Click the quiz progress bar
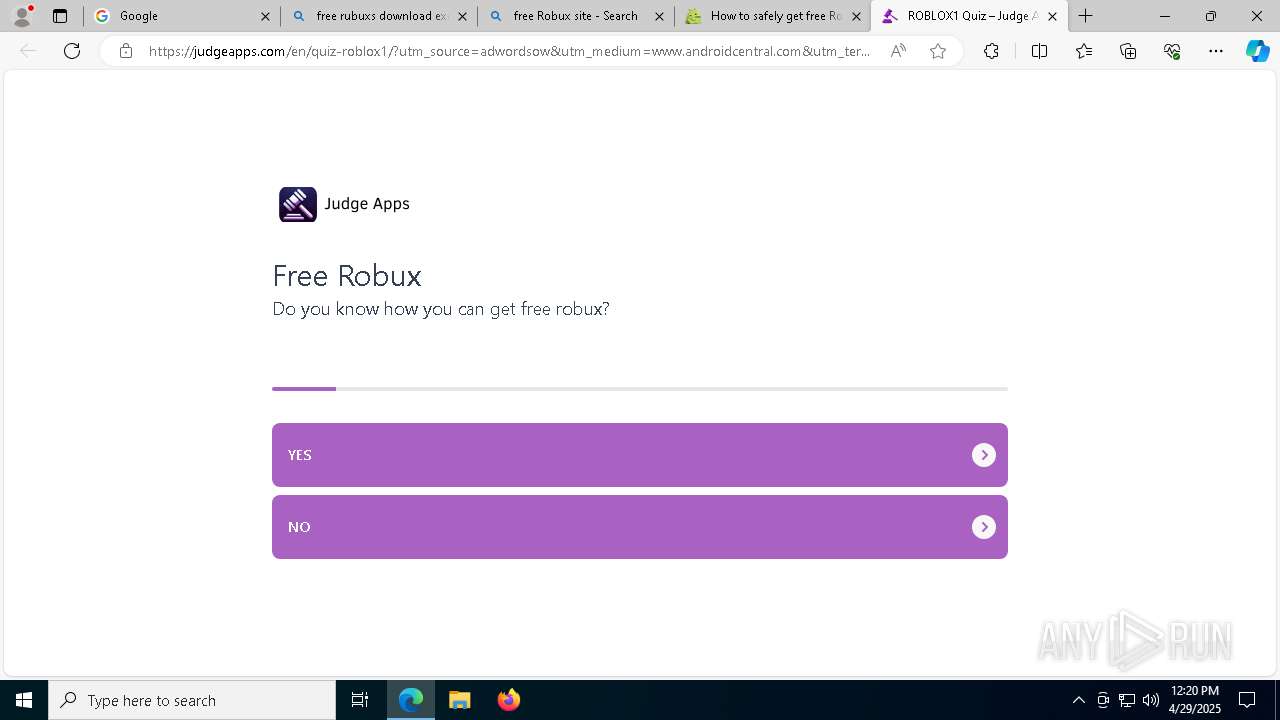1280x720 pixels. pyautogui.click(x=640, y=388)
